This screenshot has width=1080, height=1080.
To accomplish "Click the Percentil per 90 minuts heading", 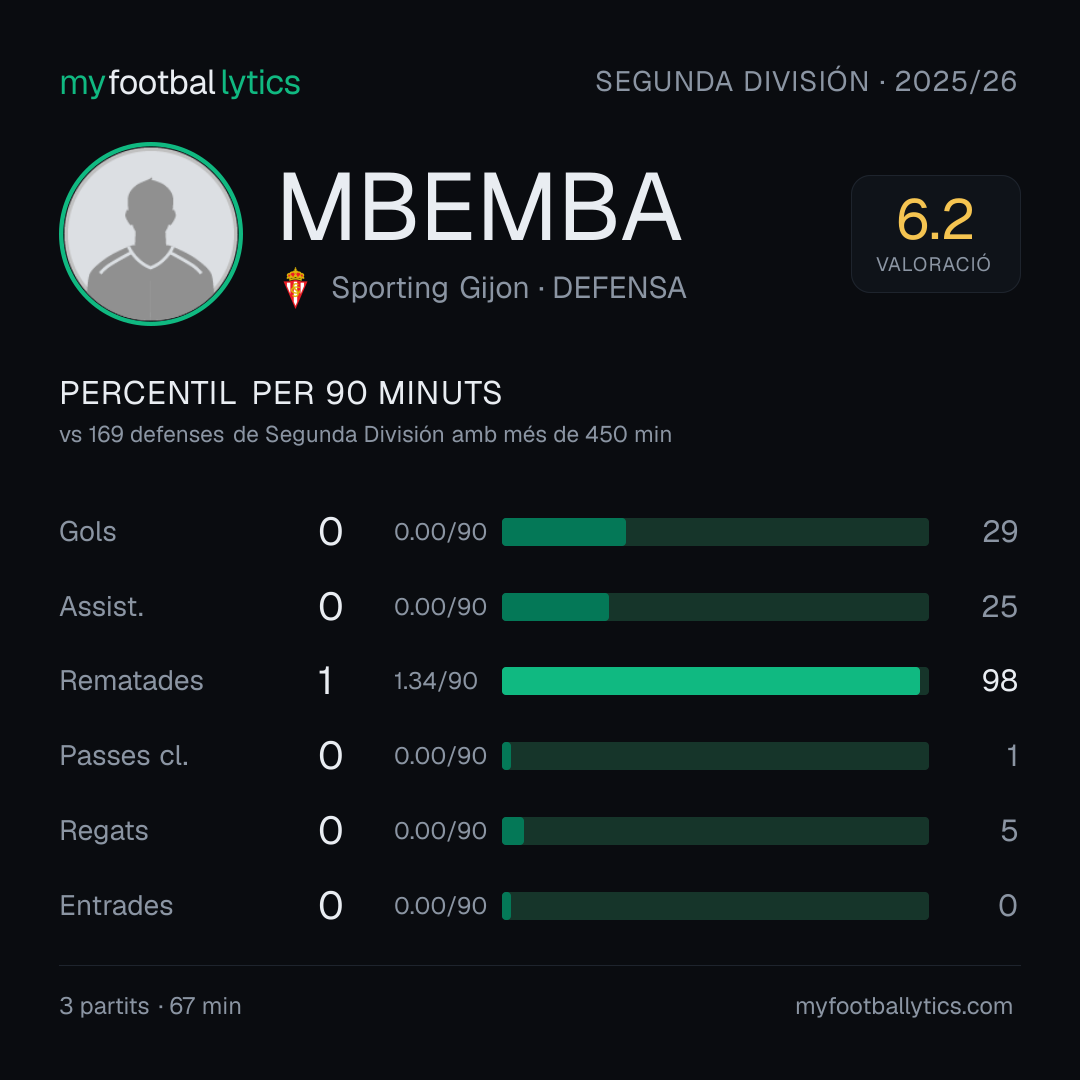I will pos(281,393).
